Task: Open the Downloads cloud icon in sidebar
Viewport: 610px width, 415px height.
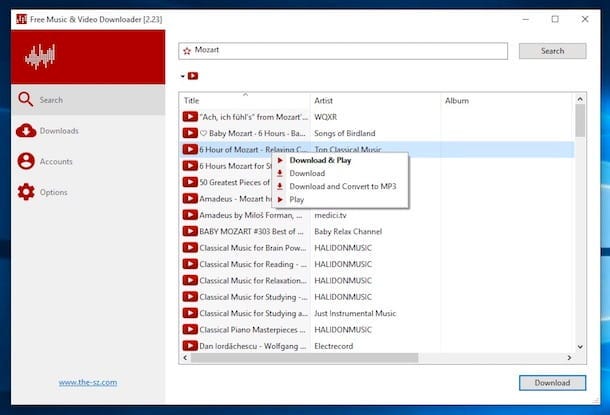Action: 26,131
